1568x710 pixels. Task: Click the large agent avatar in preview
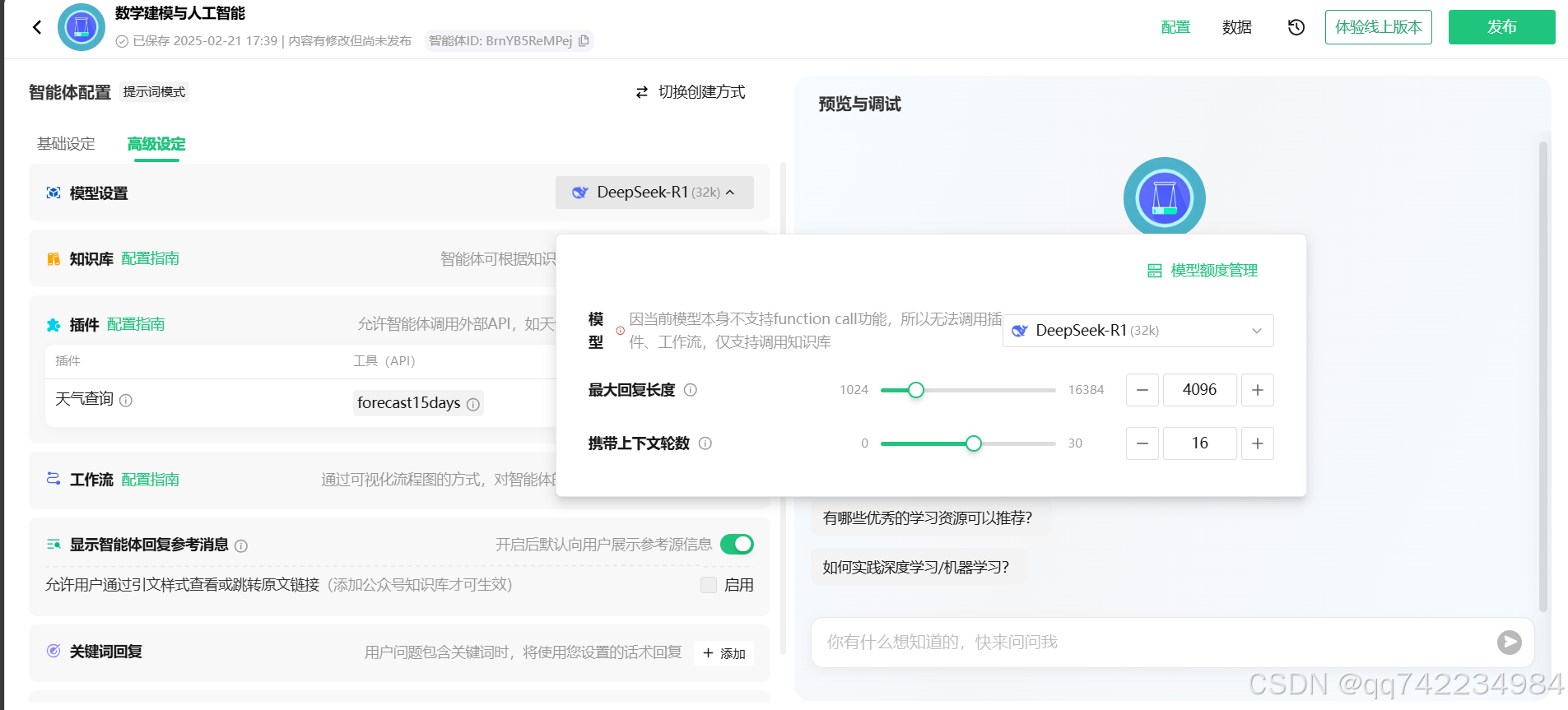(1165, 197)
